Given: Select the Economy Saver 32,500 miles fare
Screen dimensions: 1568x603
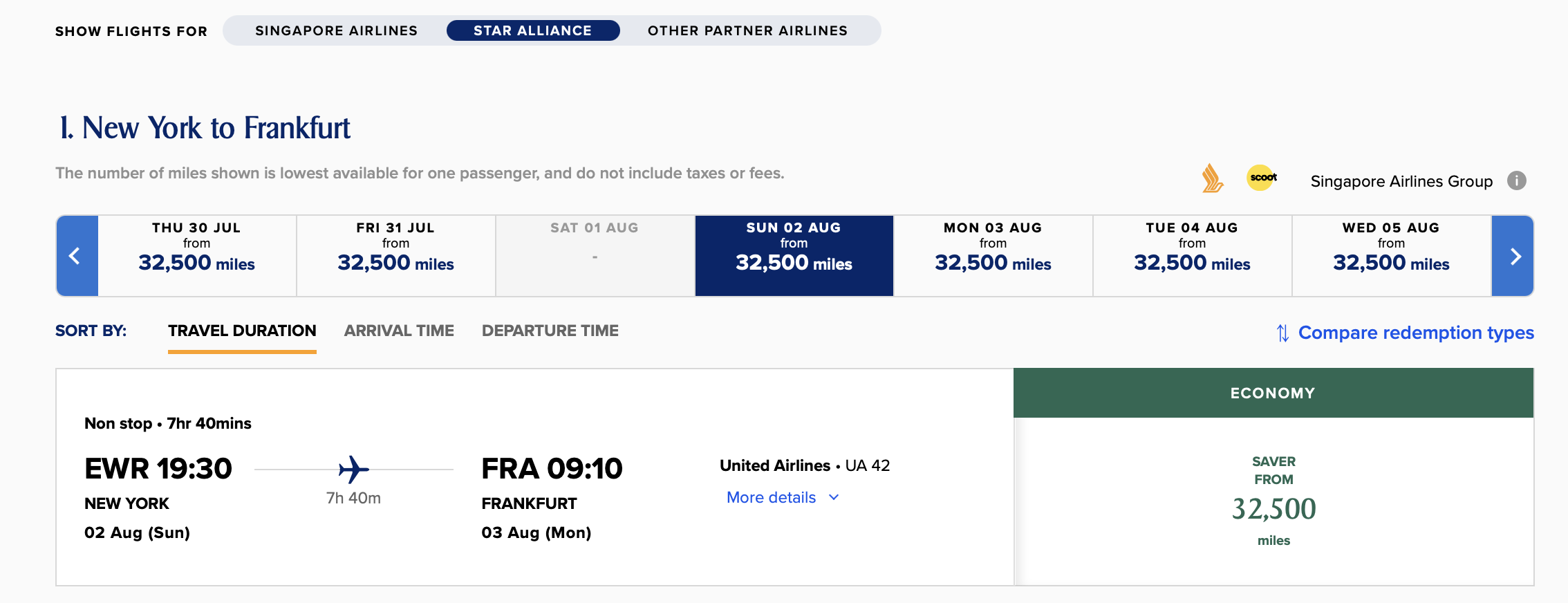Looking at the screenshot, I should [x=1273, y=501].
